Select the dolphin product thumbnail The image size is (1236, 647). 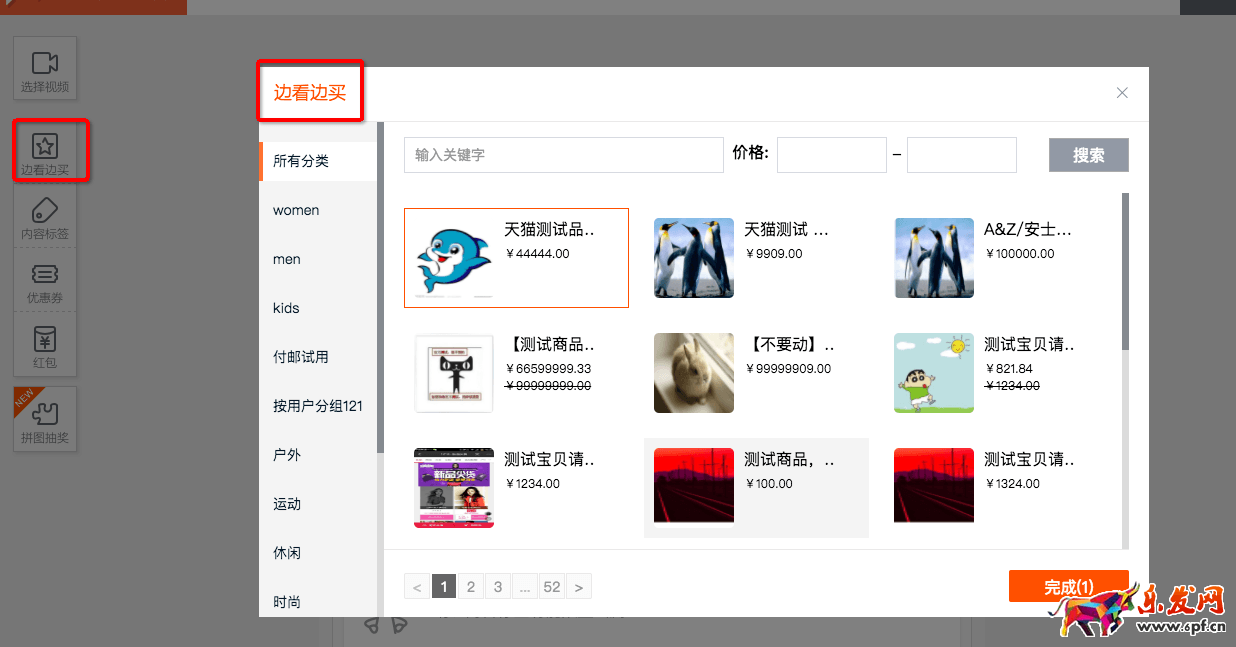454,258
